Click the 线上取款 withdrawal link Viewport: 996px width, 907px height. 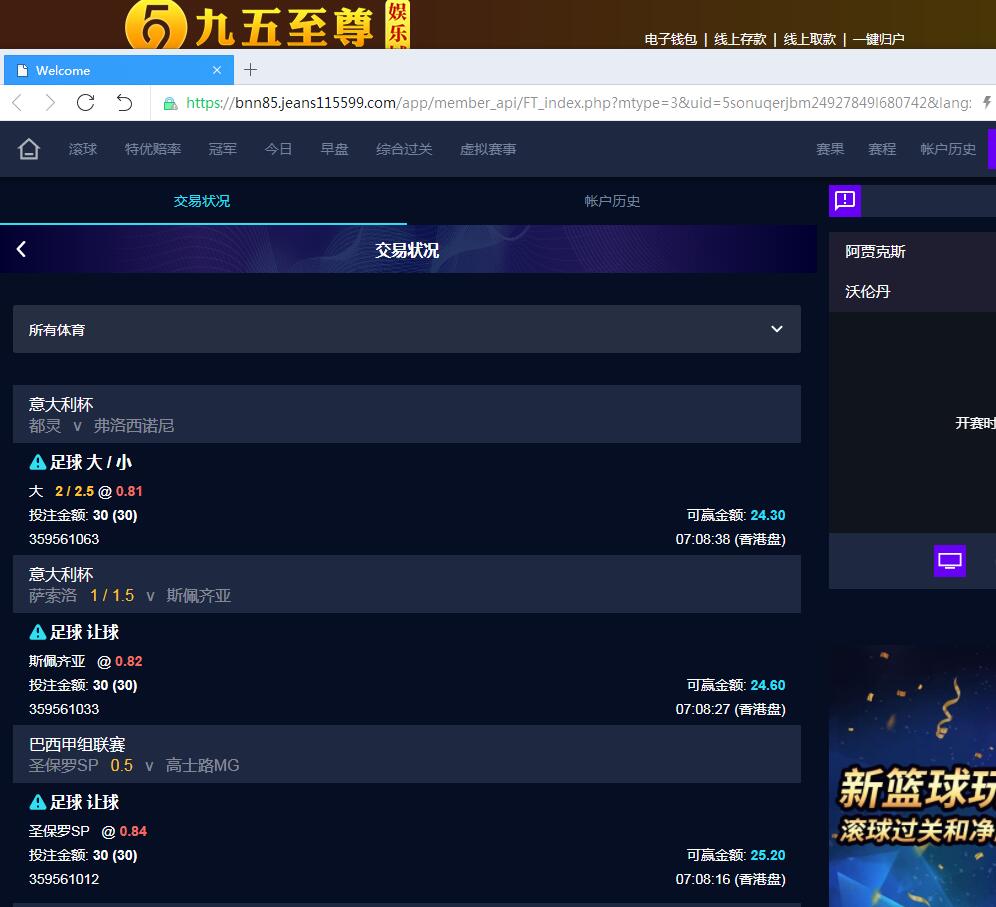click(x=809, y=39)
